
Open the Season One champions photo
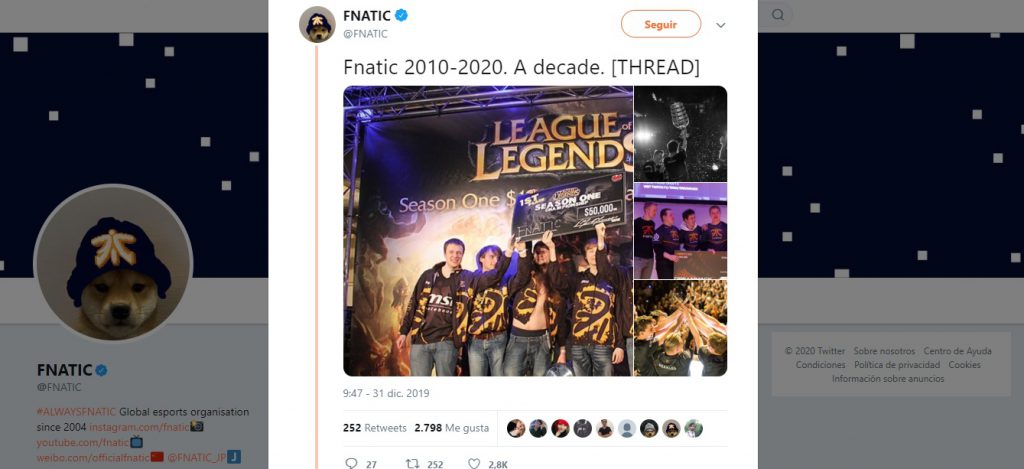tap(488, 231)
